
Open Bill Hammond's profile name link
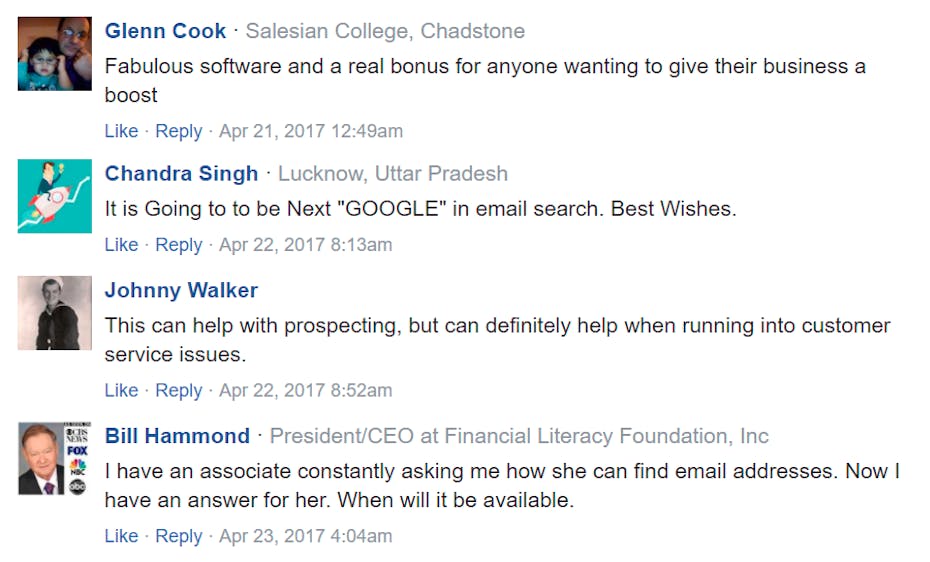(177, 436)
